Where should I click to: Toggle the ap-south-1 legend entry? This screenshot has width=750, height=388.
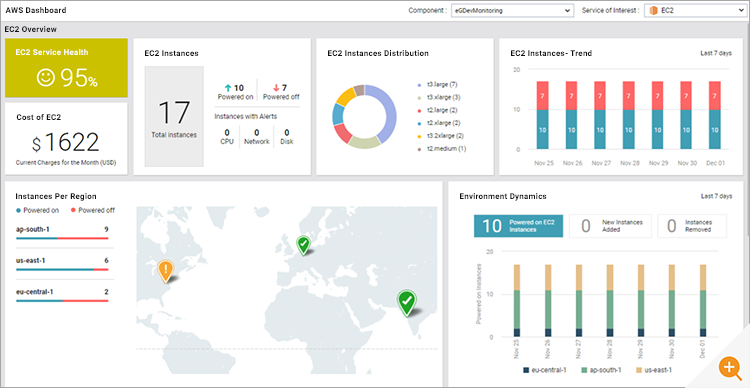point(602,370)
